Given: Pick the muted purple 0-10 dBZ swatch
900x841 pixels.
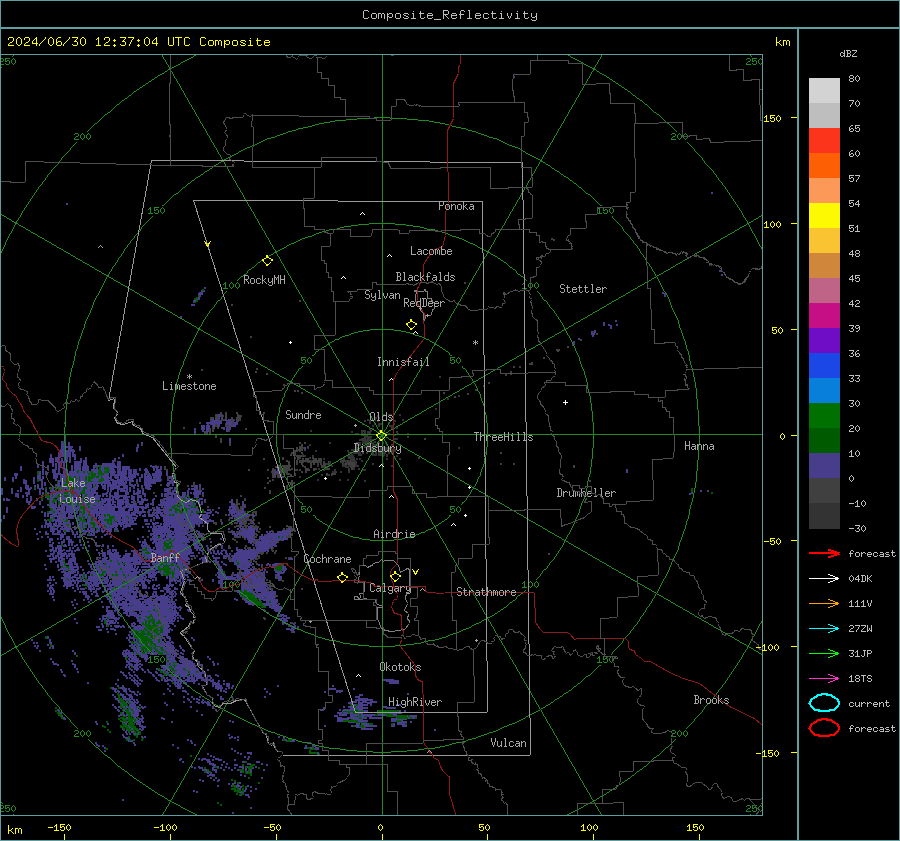Looking at the screenshot, I should coord(824,466).
